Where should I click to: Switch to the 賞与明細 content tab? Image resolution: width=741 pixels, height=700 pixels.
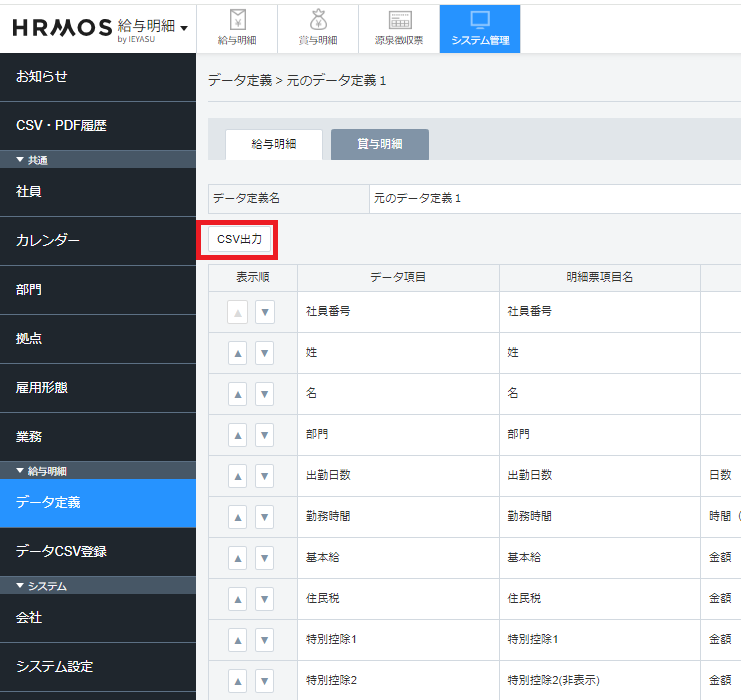(380, 144)
